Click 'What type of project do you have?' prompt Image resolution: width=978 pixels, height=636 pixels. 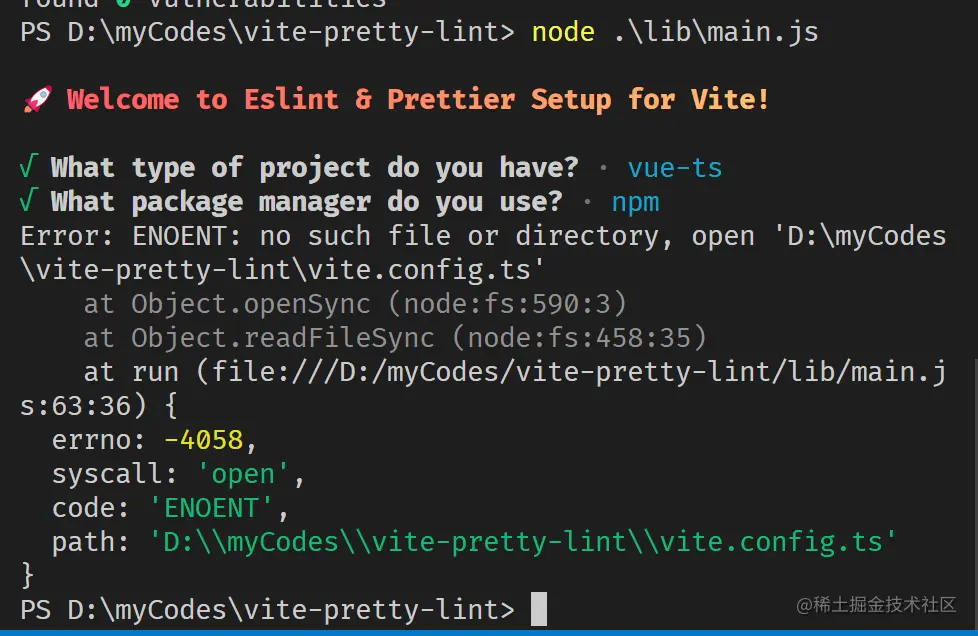pyautogui.click(x=315, y=168)
